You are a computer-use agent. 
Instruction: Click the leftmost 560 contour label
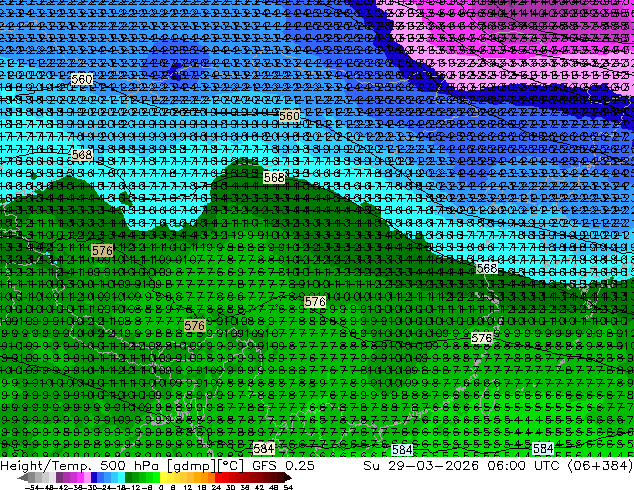pos(82,79)
